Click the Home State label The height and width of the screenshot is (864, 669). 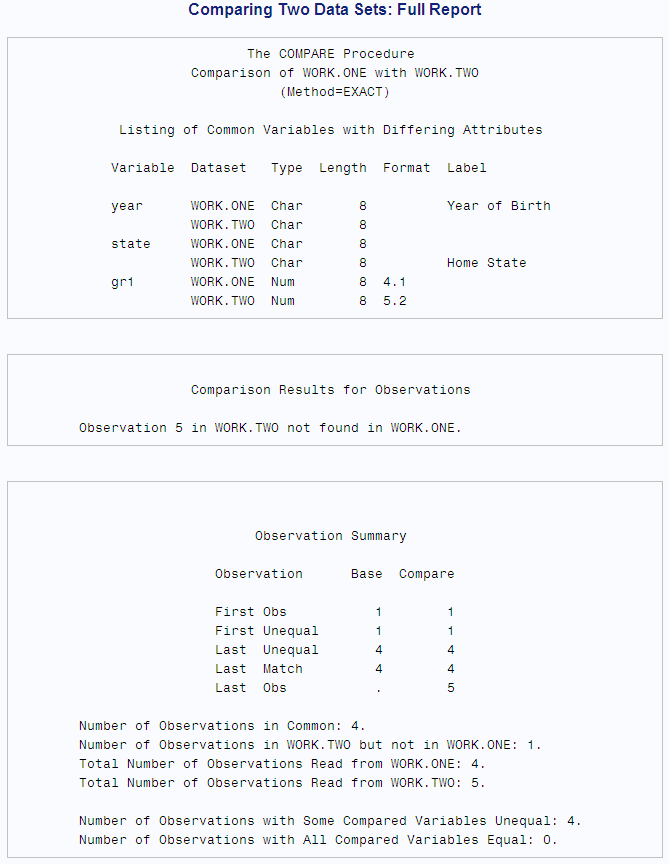(486, 263)
